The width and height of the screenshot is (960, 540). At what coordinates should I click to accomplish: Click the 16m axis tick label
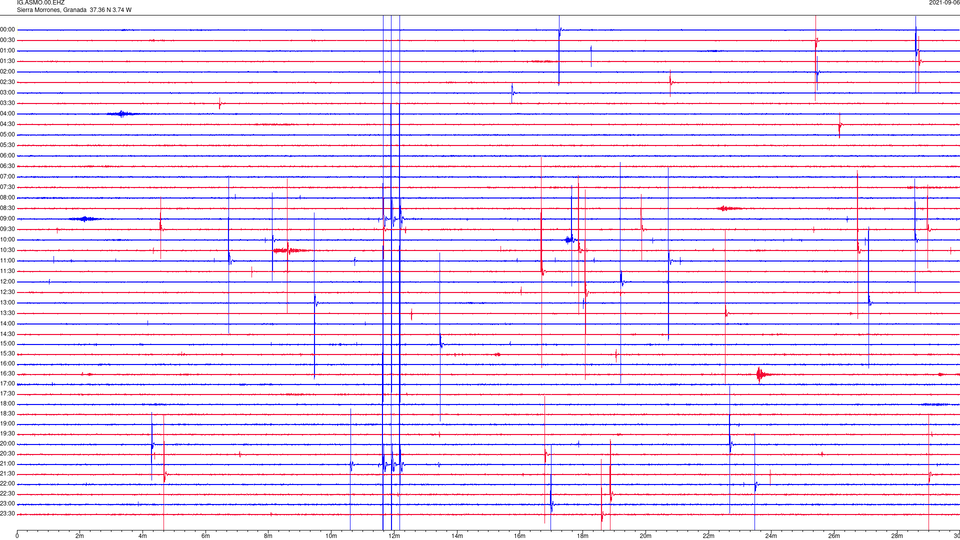(520, 536)
